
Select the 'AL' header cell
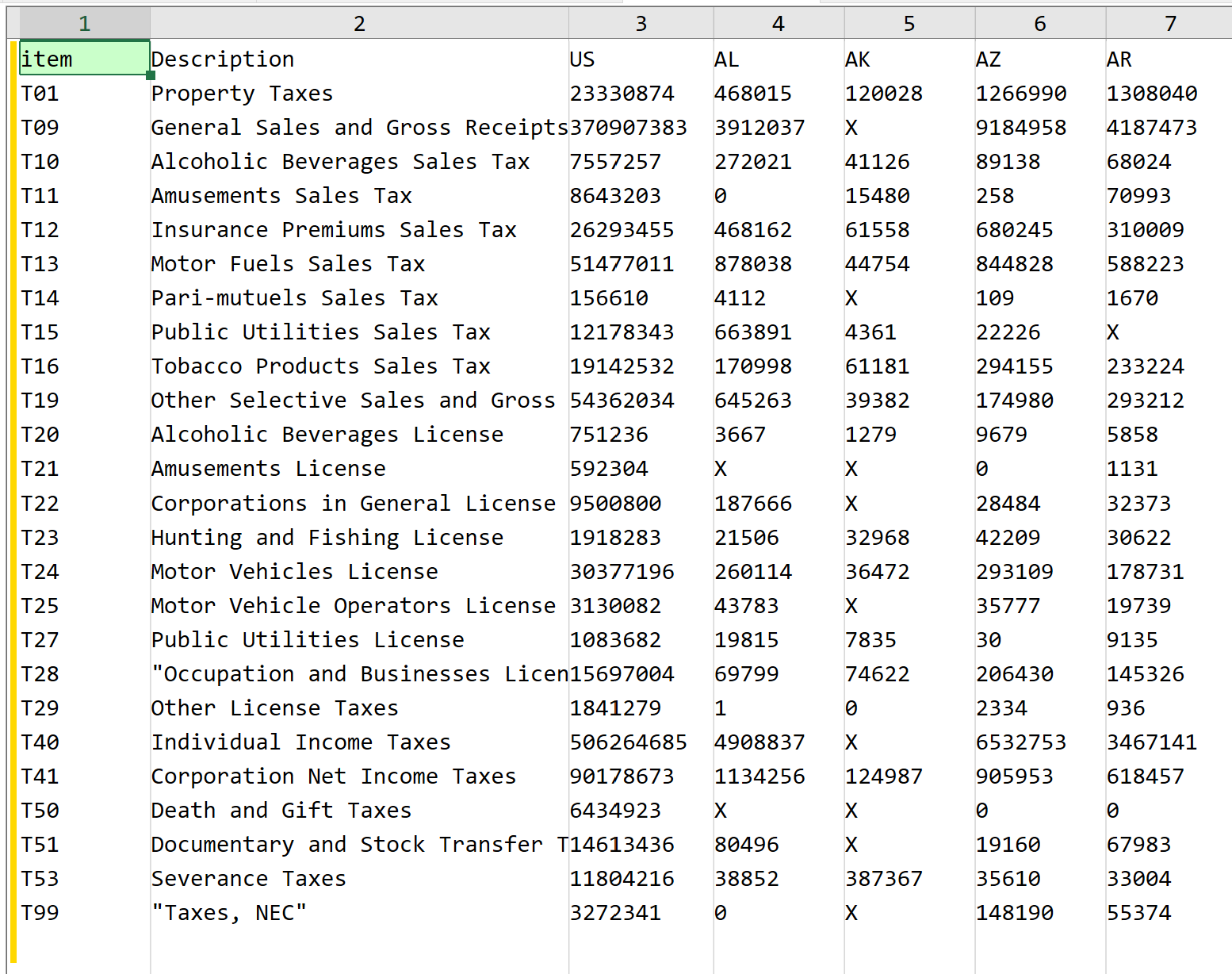[x=779, y=59]
